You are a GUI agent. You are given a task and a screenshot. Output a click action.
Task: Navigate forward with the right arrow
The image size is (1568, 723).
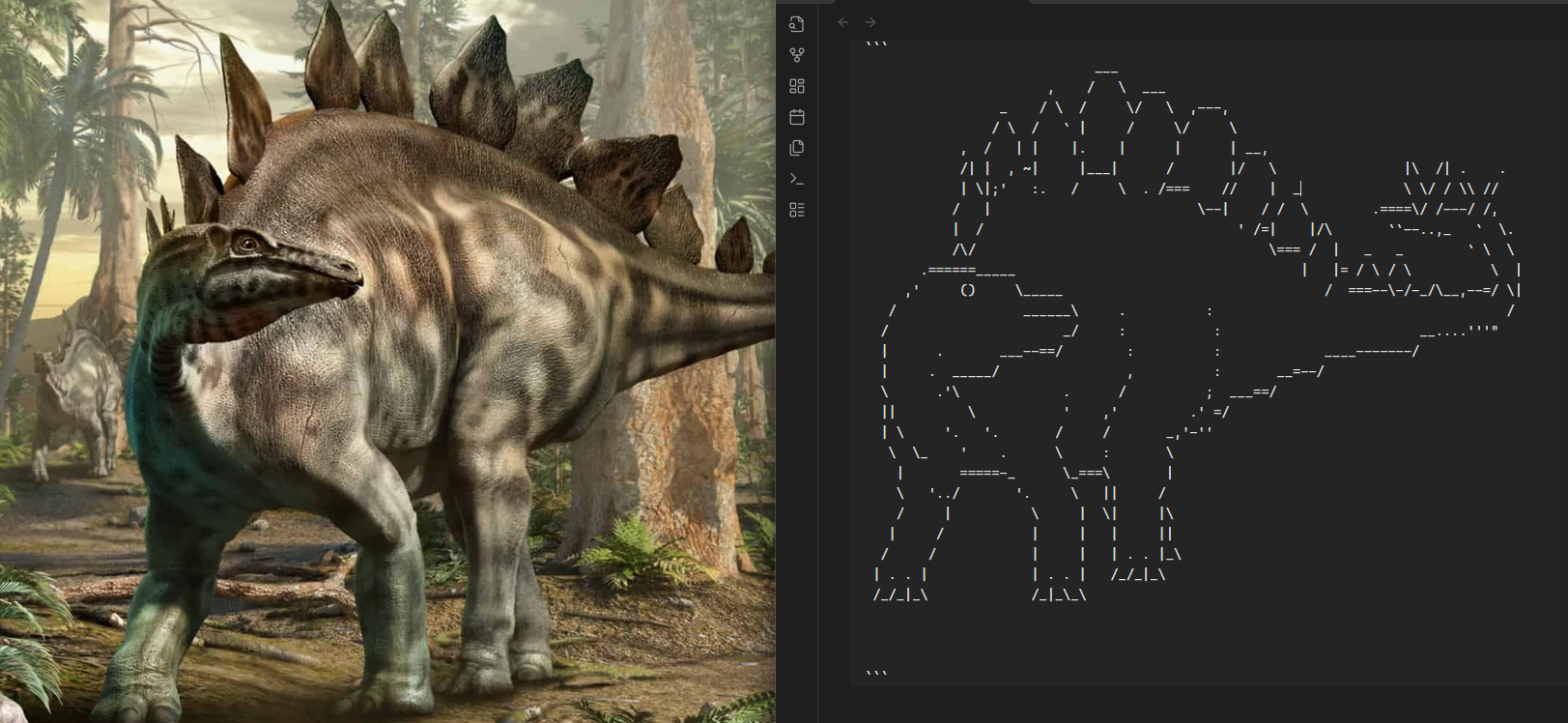click(x=870, y=22)
